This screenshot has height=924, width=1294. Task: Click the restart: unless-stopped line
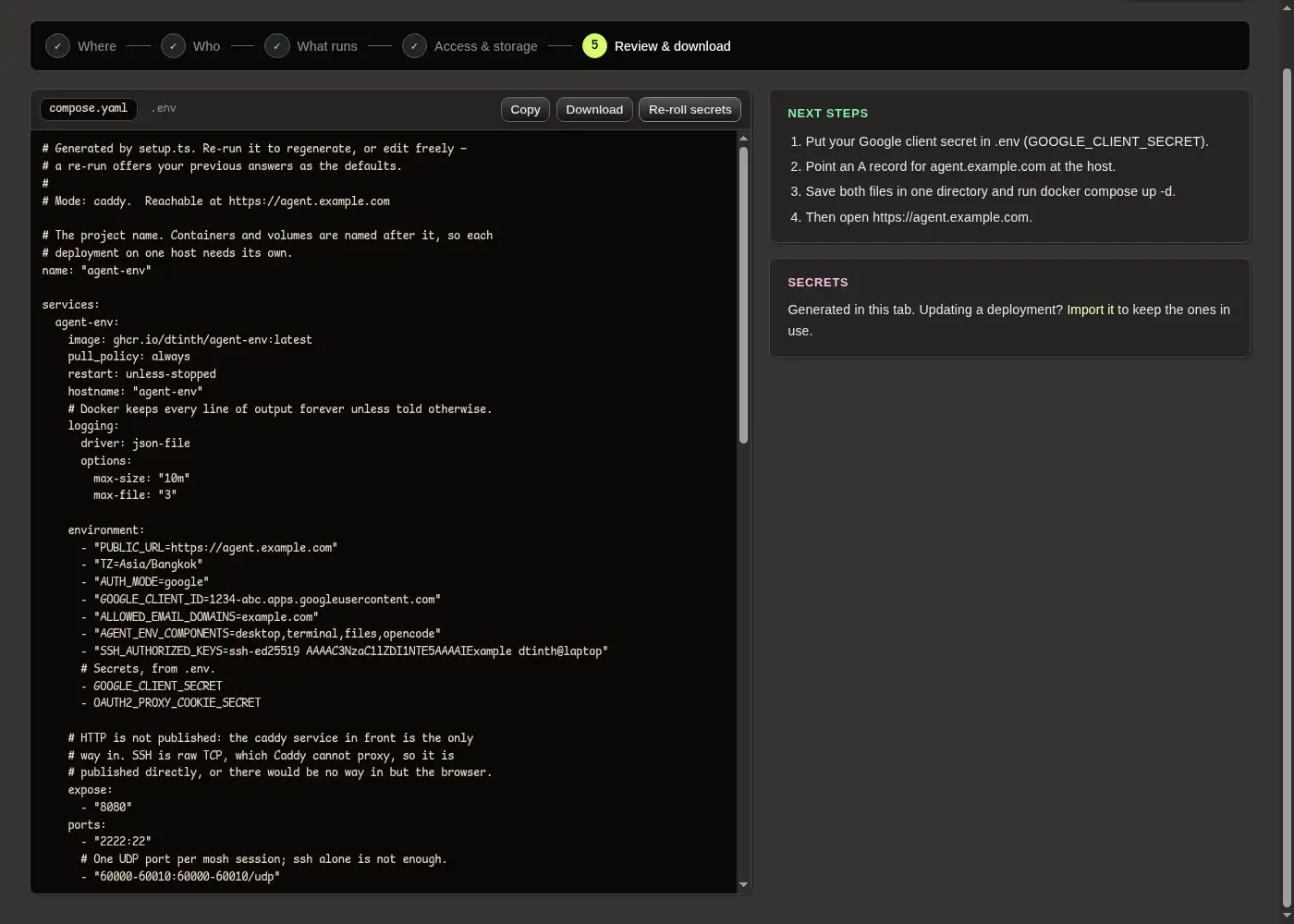141,374
